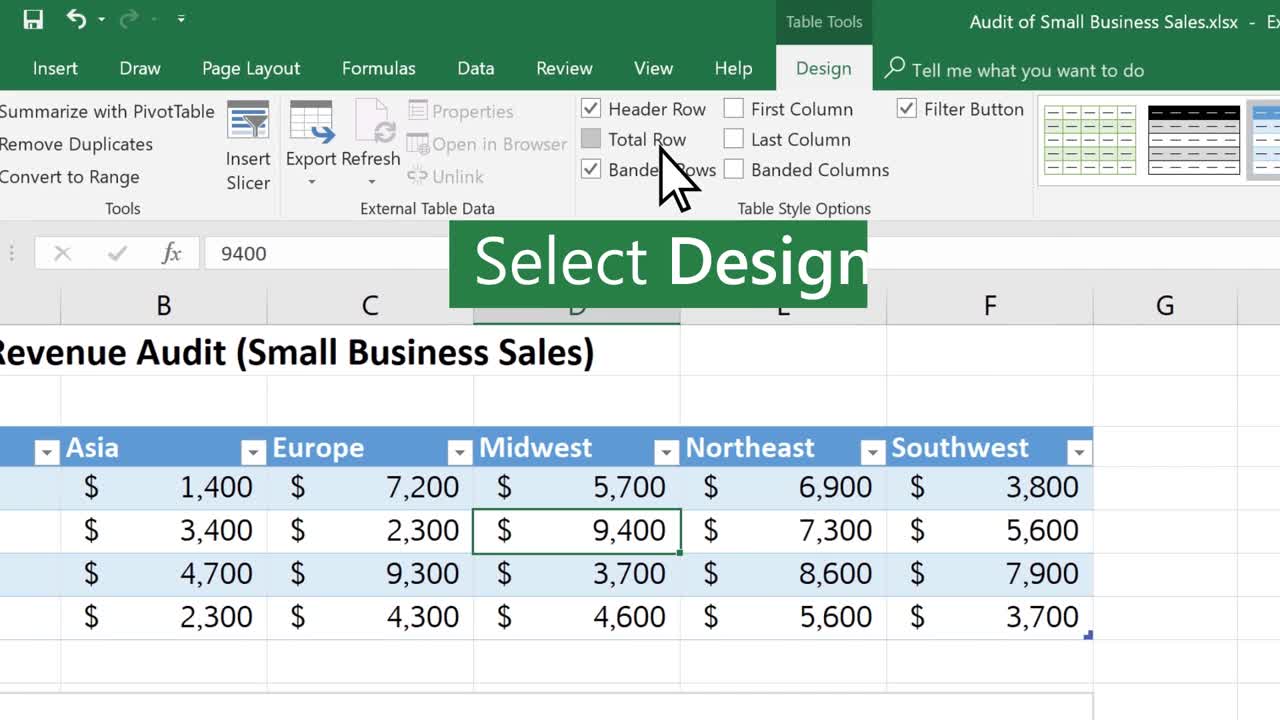Click Open in Browser

pyautogui.click(x=487, y=144)
